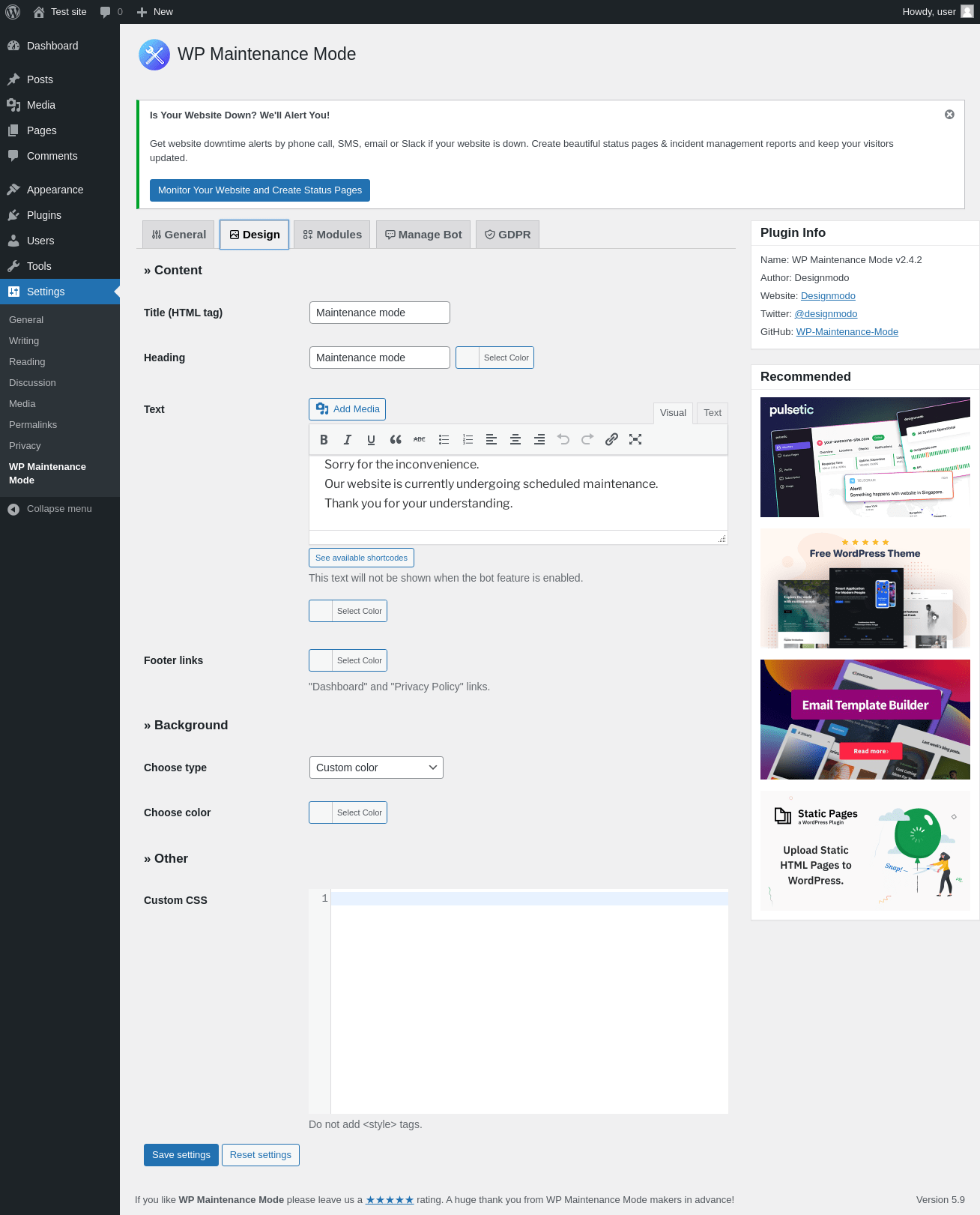Viewport: 980px width, 1215px height.
Task: Switch to the General tab
Action: (x=178, y=235)
